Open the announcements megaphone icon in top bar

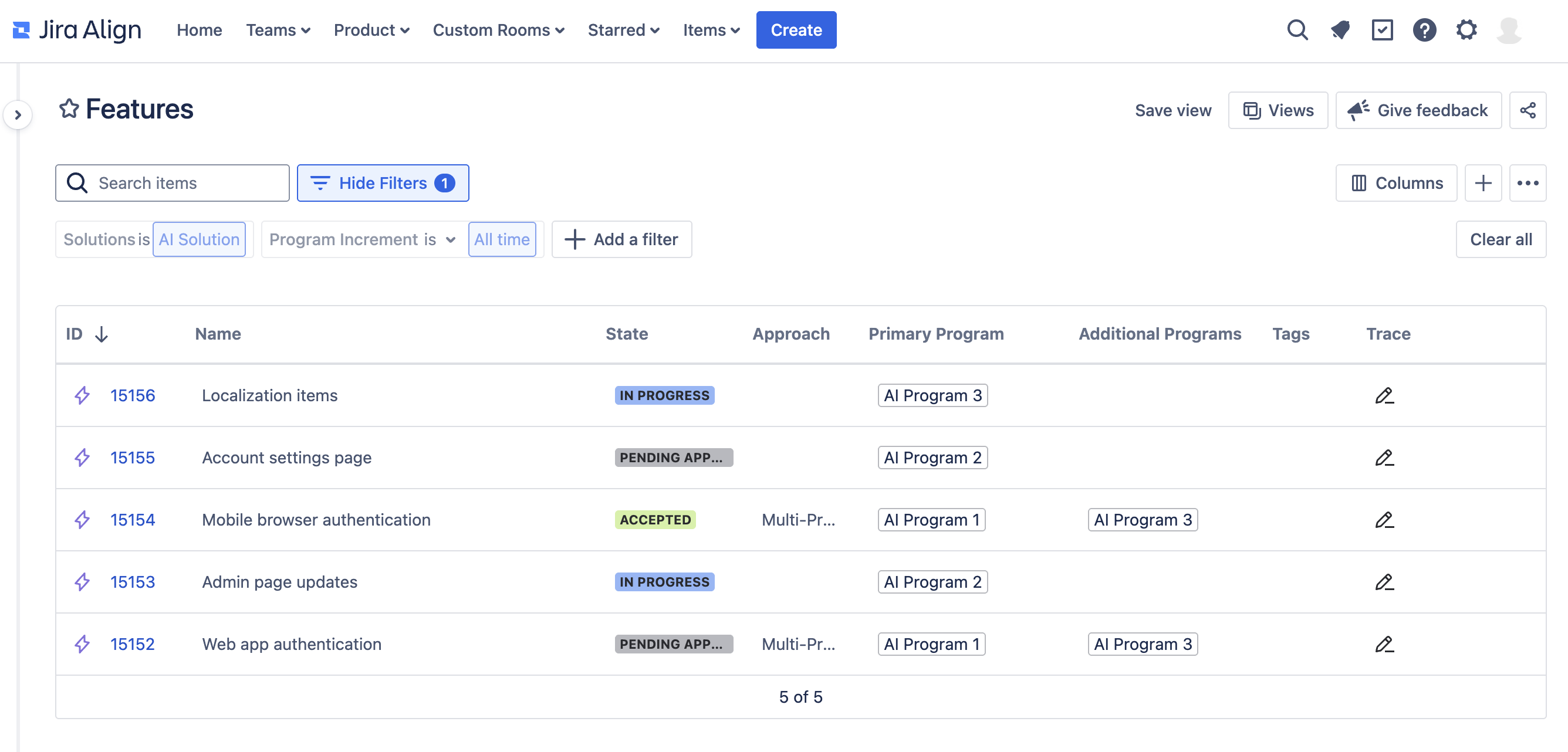[1340, 30]
